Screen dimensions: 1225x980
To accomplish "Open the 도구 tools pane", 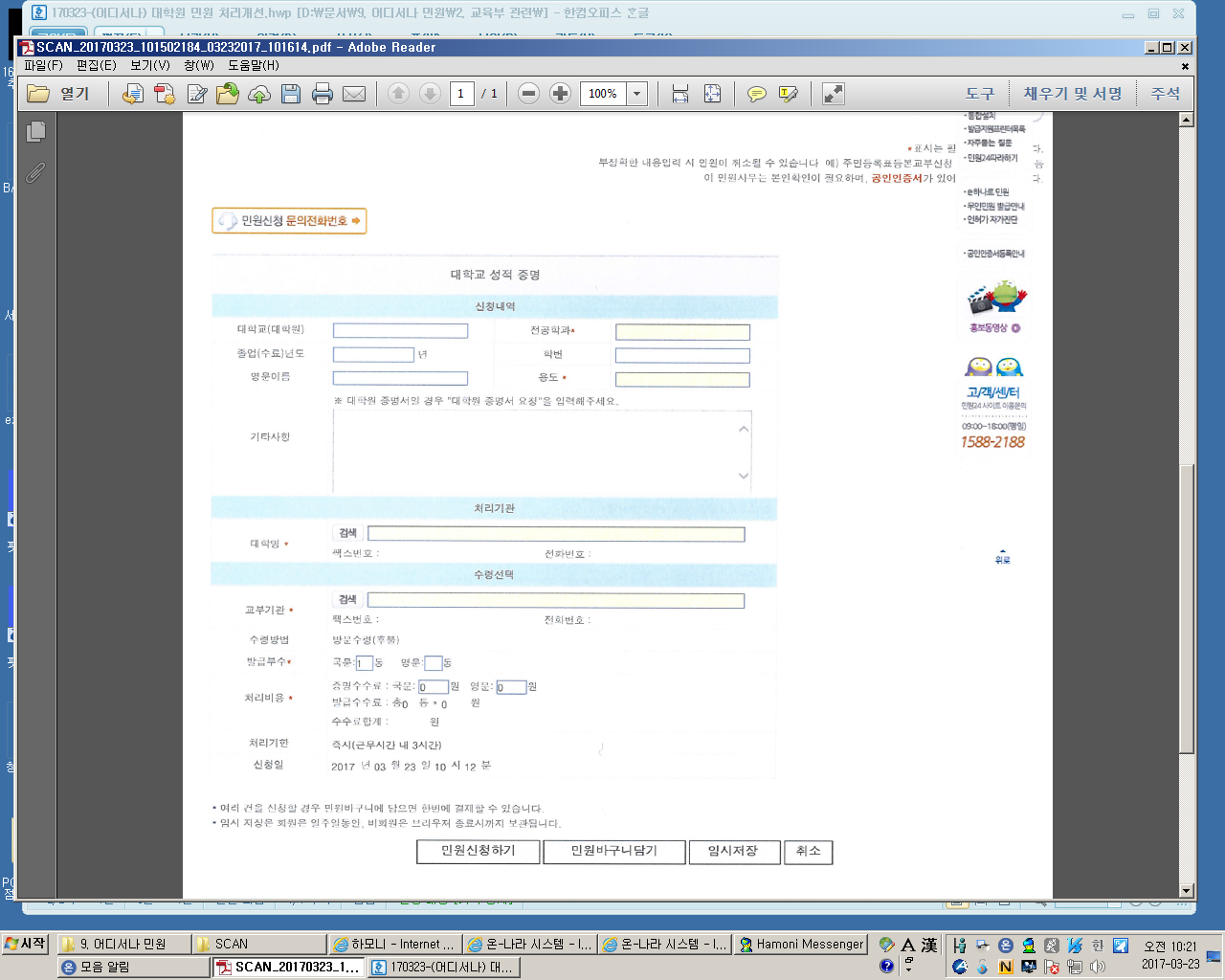I will click(x=980, y=94).
